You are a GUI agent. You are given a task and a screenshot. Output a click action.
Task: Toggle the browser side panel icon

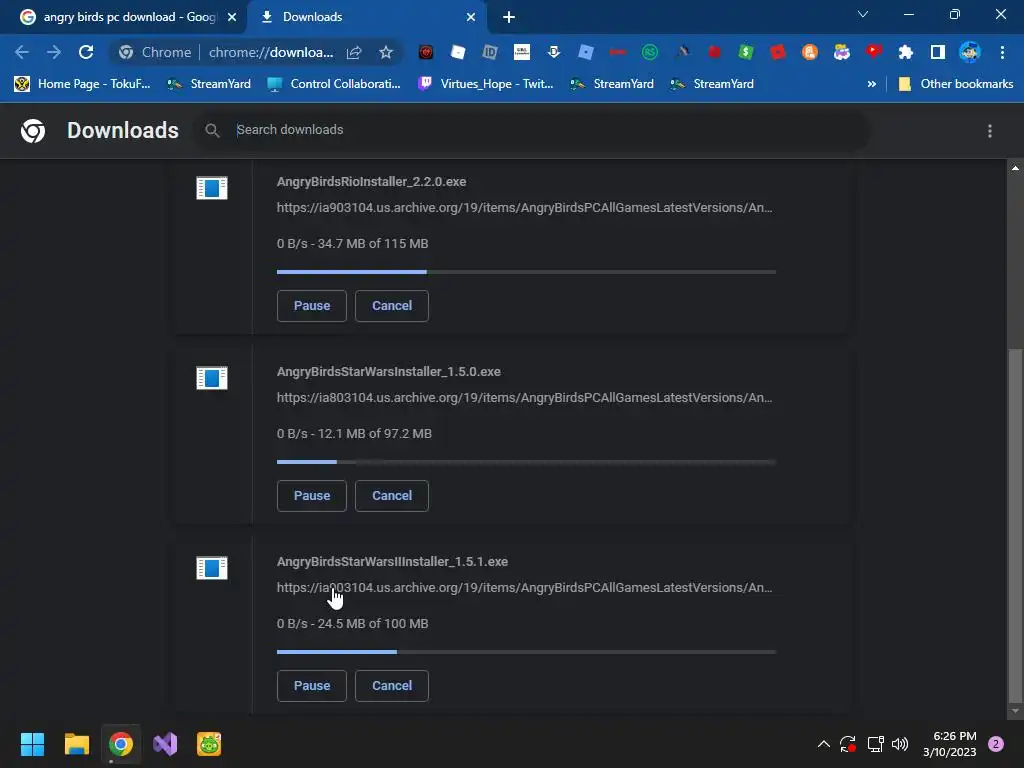[937, 52]
